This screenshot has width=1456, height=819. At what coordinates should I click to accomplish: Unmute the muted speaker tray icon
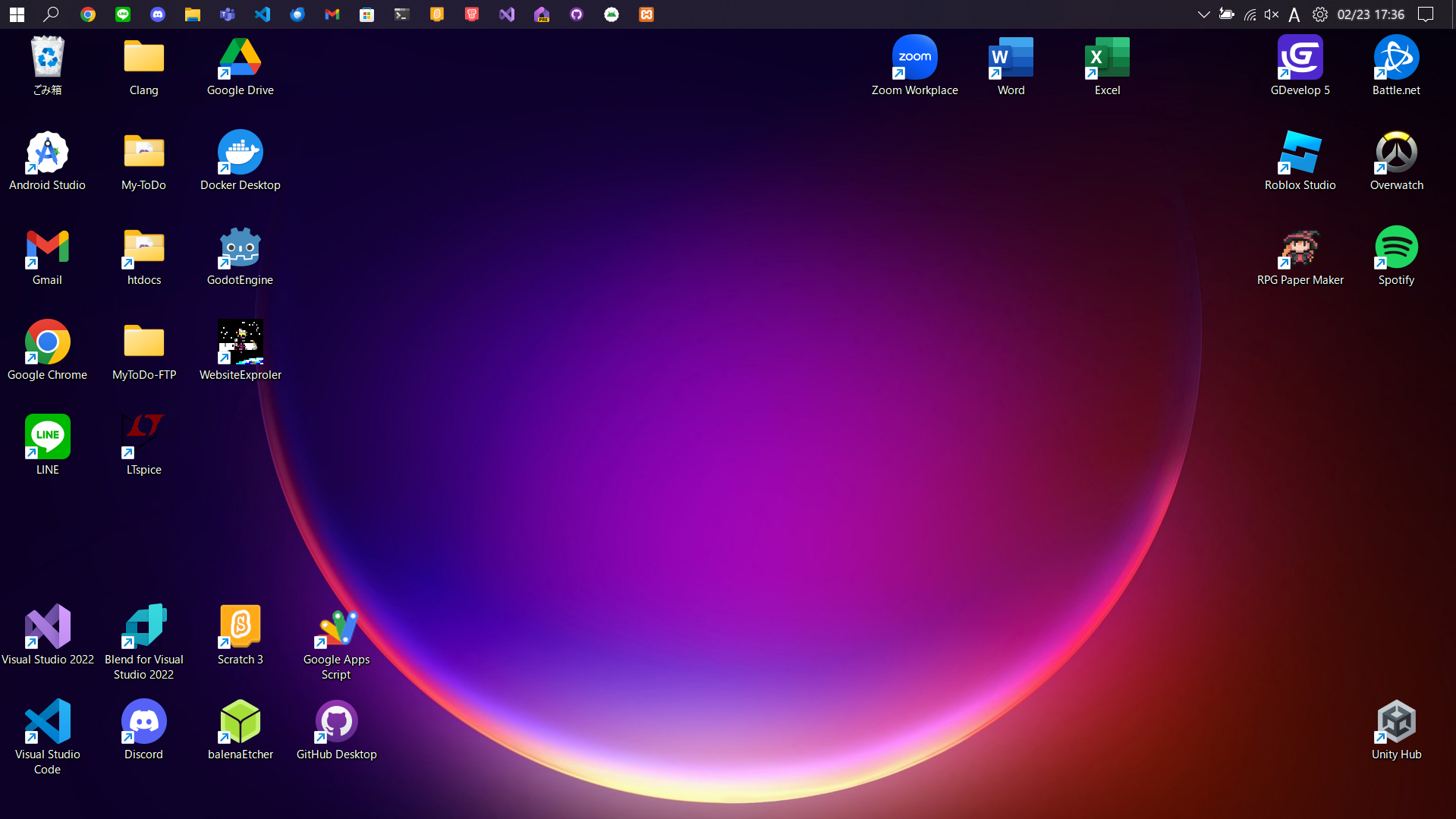(x=1272, y=14)
